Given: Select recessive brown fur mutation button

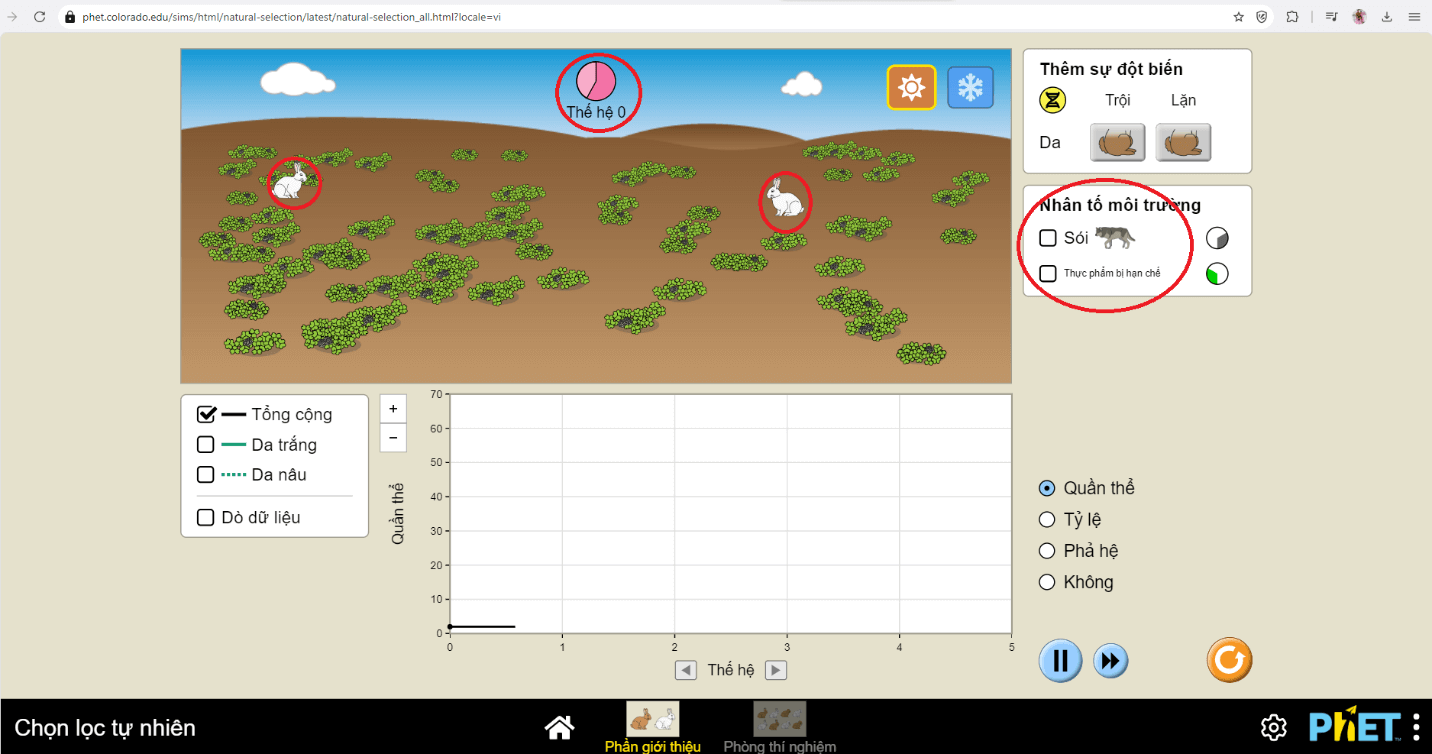Looking at the screenshot, I should [1183, 143].
